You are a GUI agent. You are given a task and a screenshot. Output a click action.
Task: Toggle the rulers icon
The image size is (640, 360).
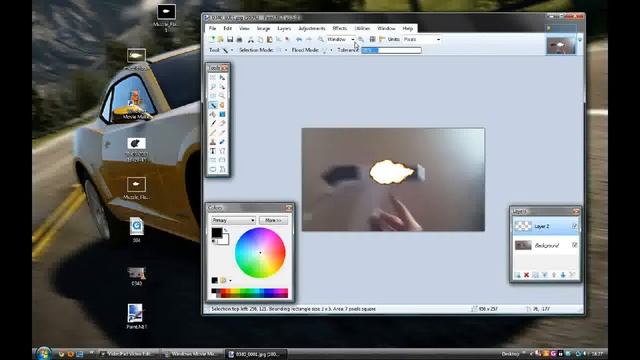382,40
